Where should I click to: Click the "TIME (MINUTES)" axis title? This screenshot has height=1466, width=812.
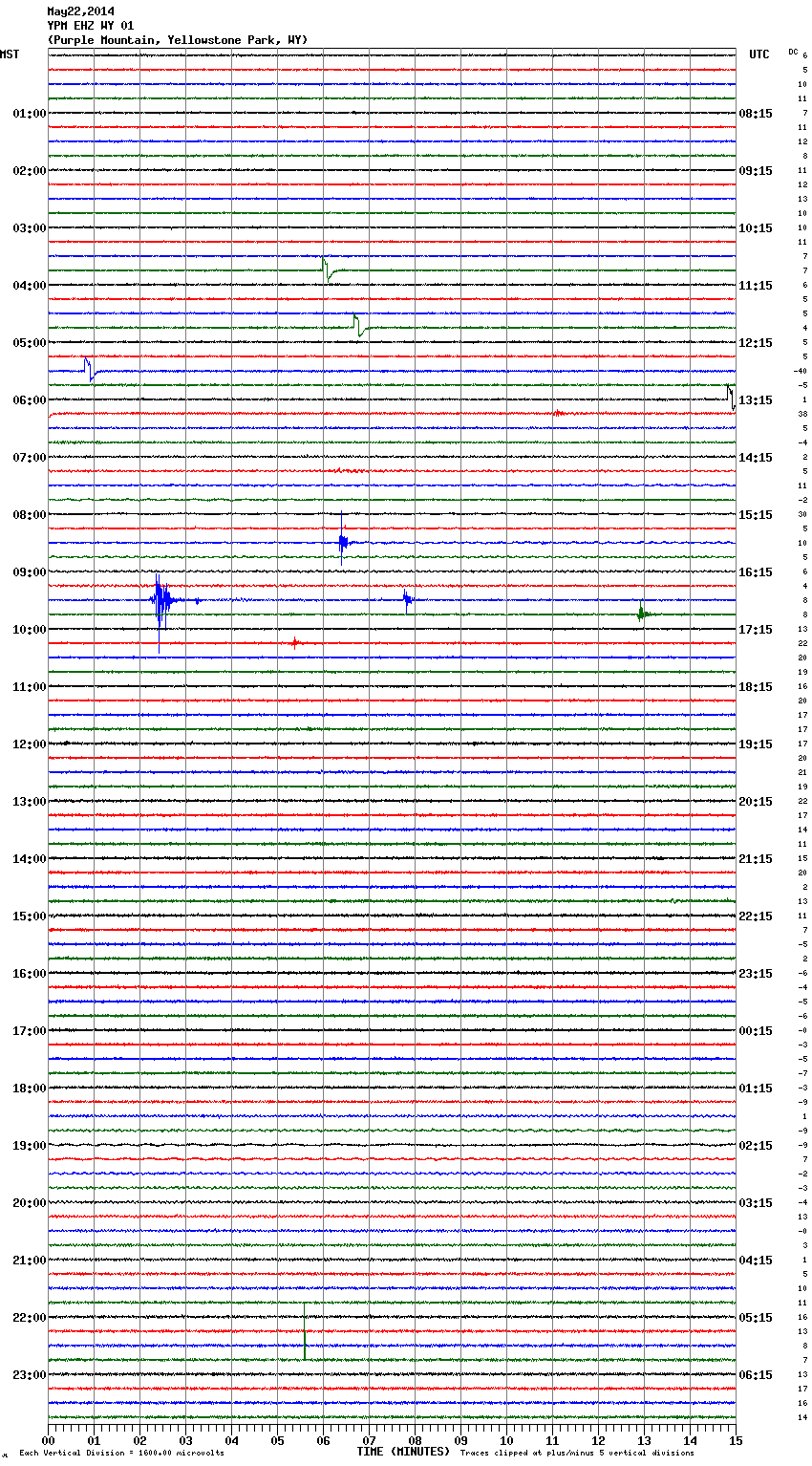[x=403, y=1452]
